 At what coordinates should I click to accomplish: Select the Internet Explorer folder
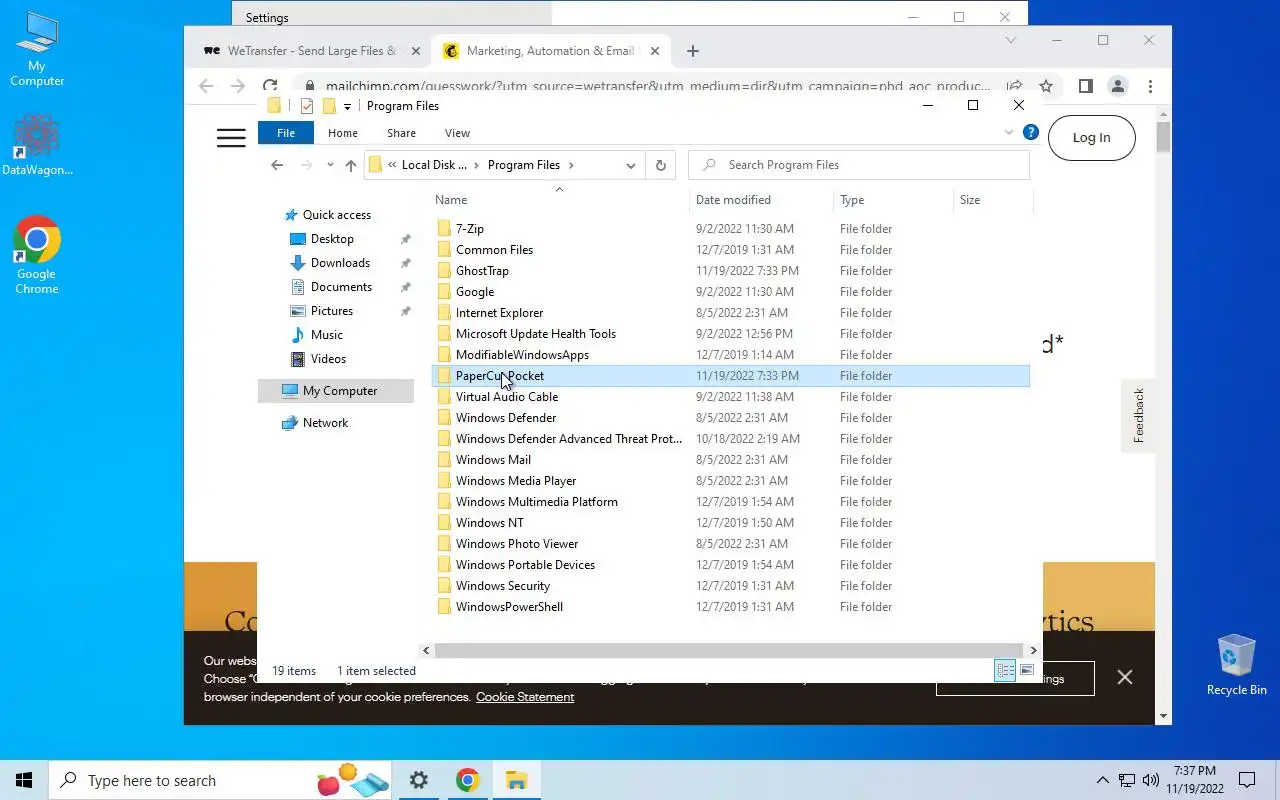(x=499, y=313)
